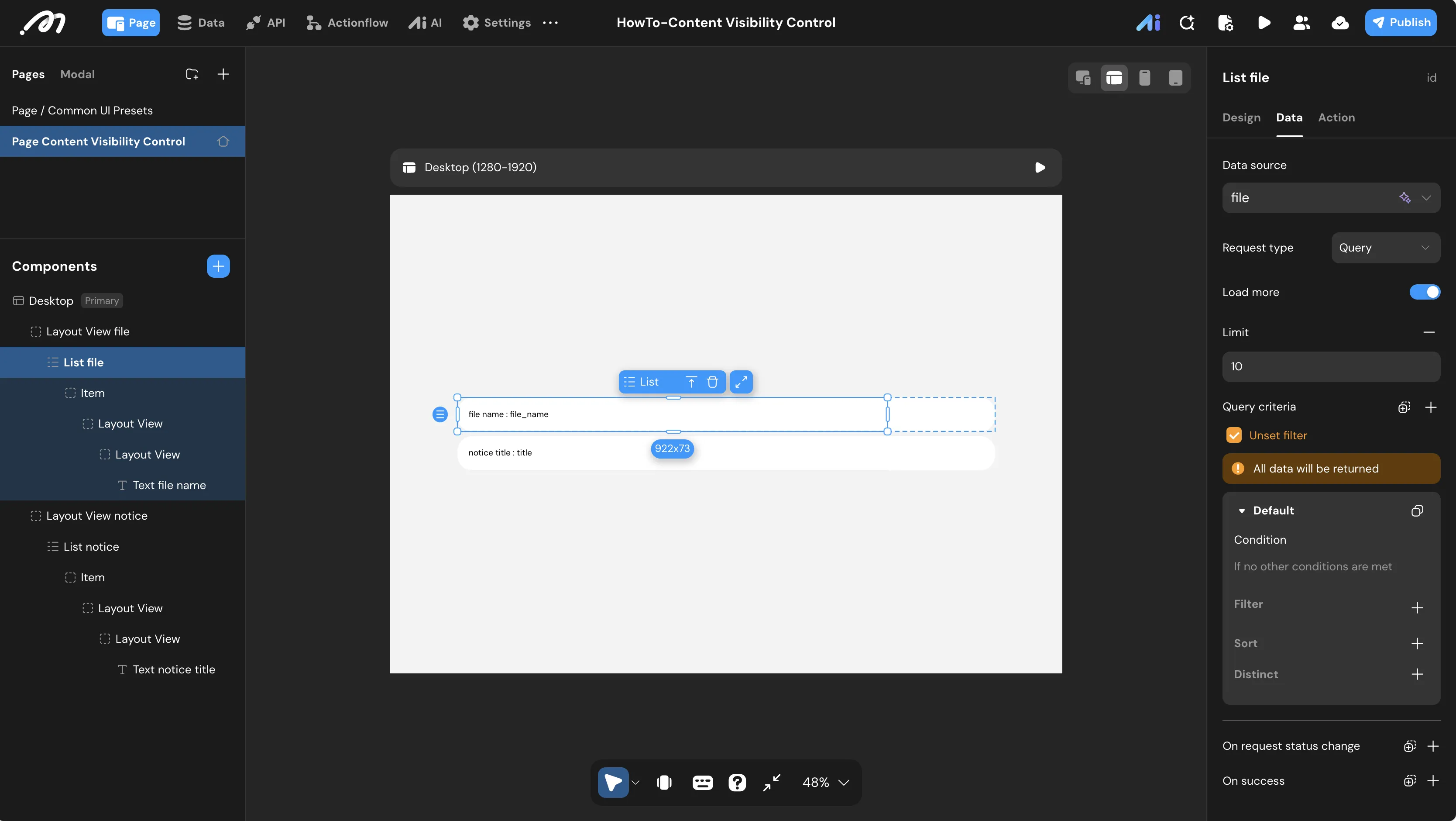Click the expand arrows icon beside List toolbar
Viewport: 1456px width, 821px height.
click(x=741, y=382)
